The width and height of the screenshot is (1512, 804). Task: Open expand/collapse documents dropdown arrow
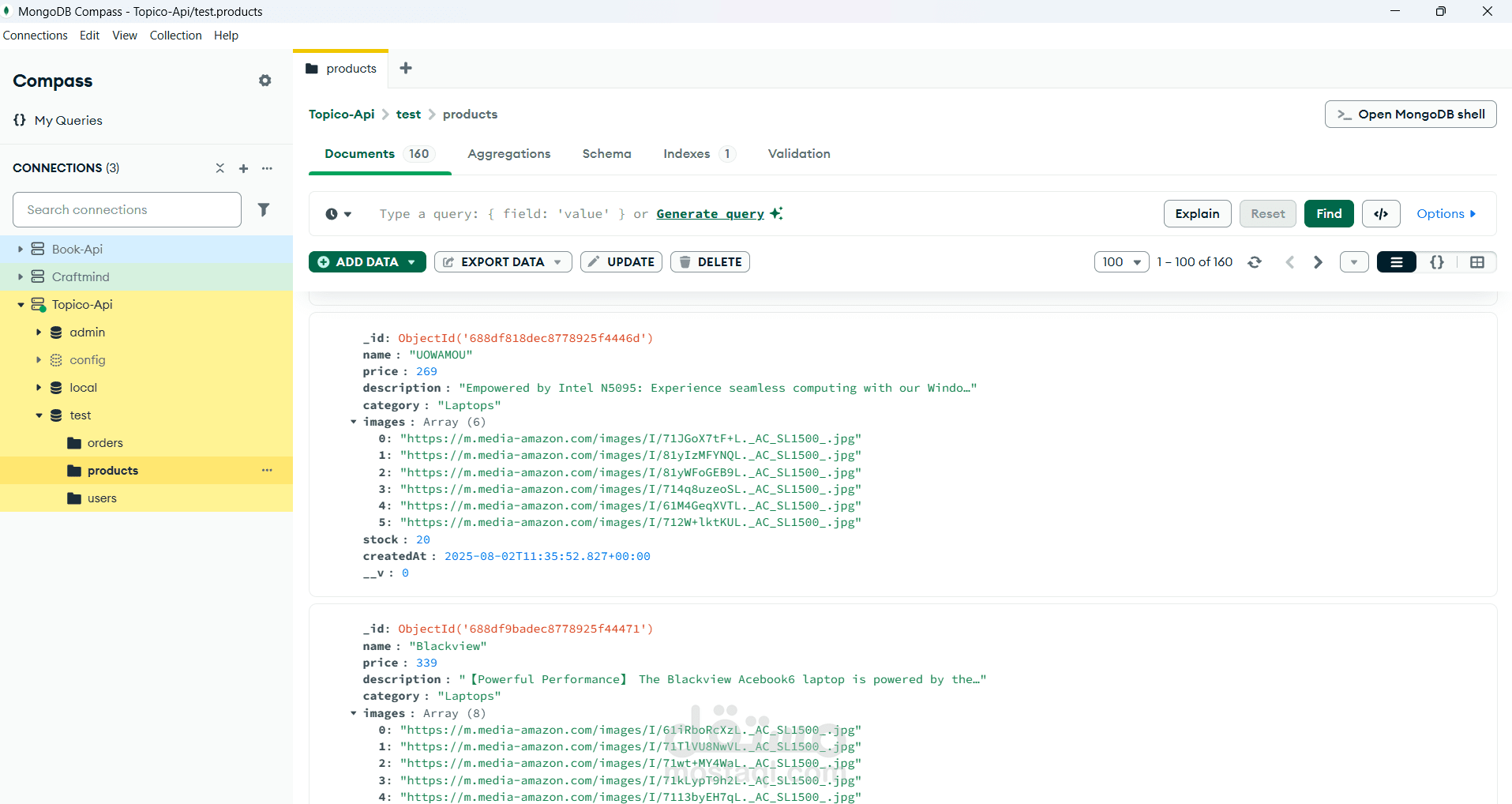click(x=1354, y=262)
